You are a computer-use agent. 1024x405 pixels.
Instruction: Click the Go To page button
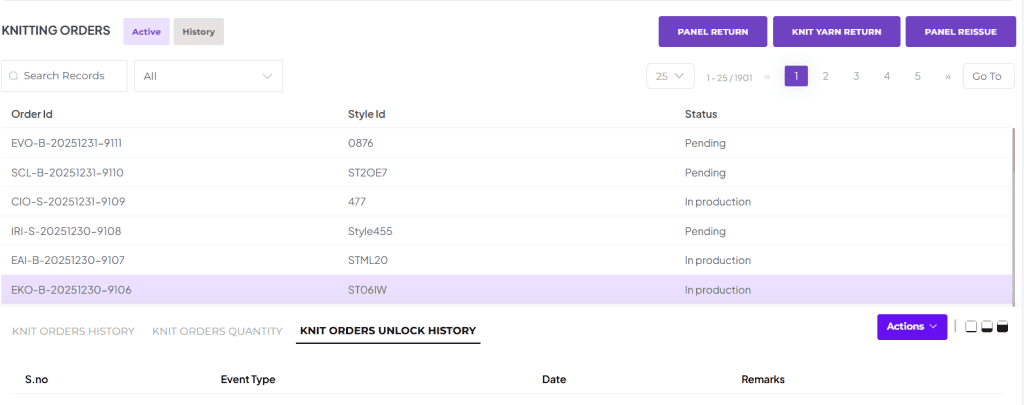986,76
